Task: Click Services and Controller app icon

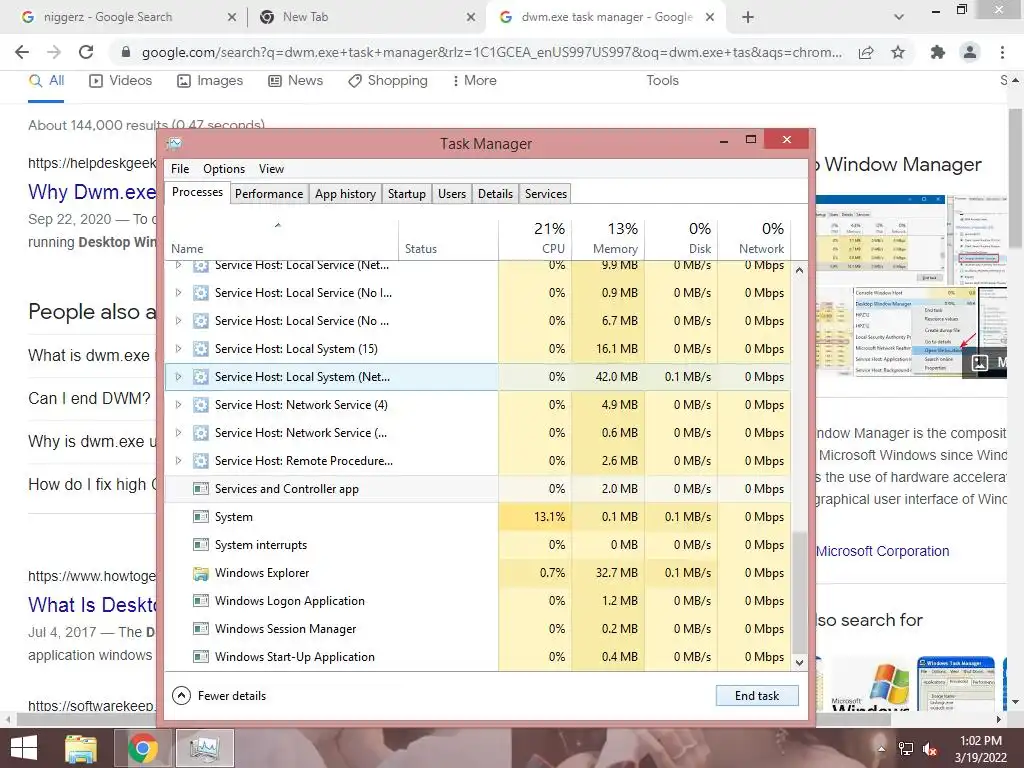Action: (x=200, y=488)
